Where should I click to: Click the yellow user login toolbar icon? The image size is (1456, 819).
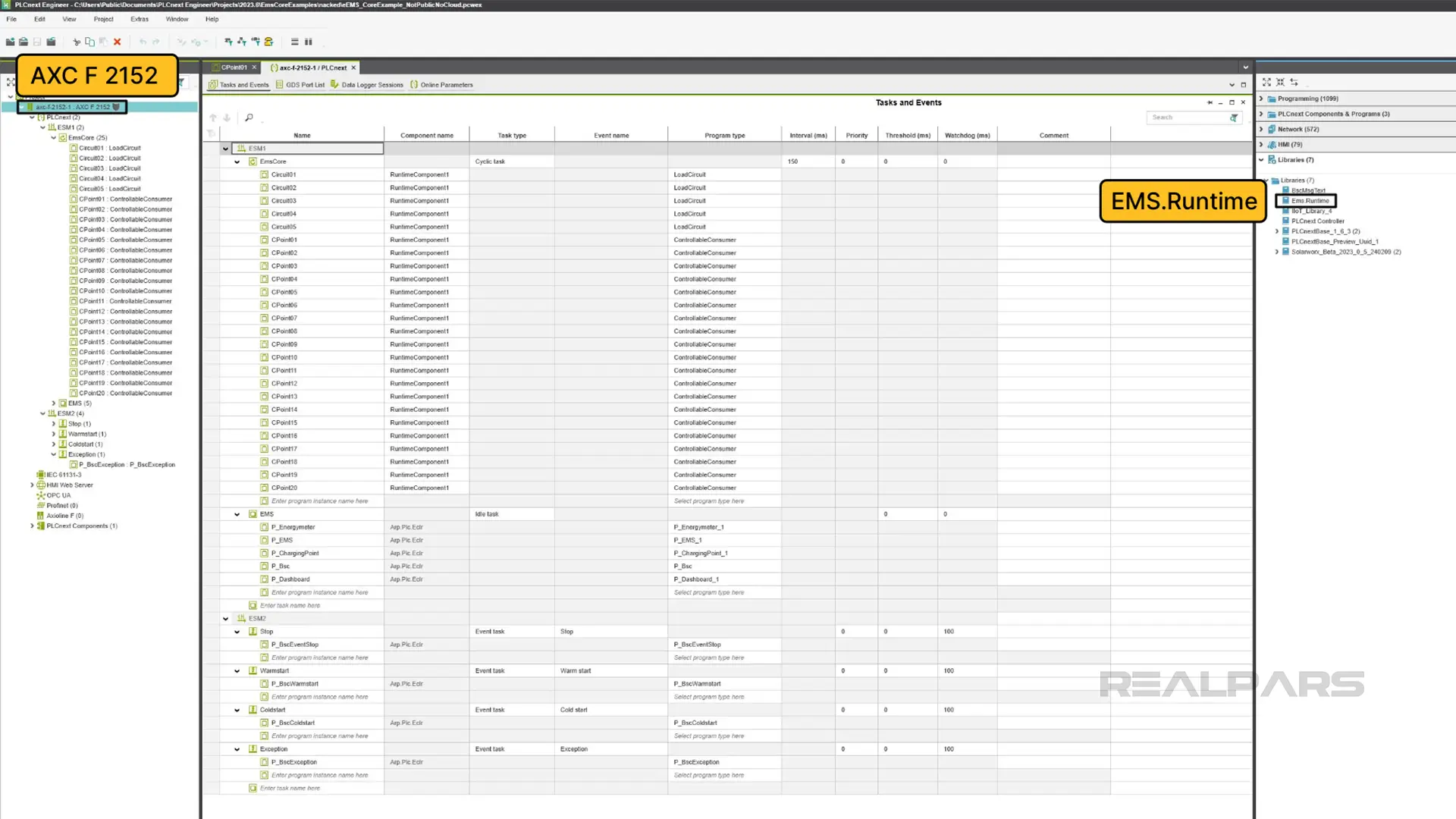268,42
